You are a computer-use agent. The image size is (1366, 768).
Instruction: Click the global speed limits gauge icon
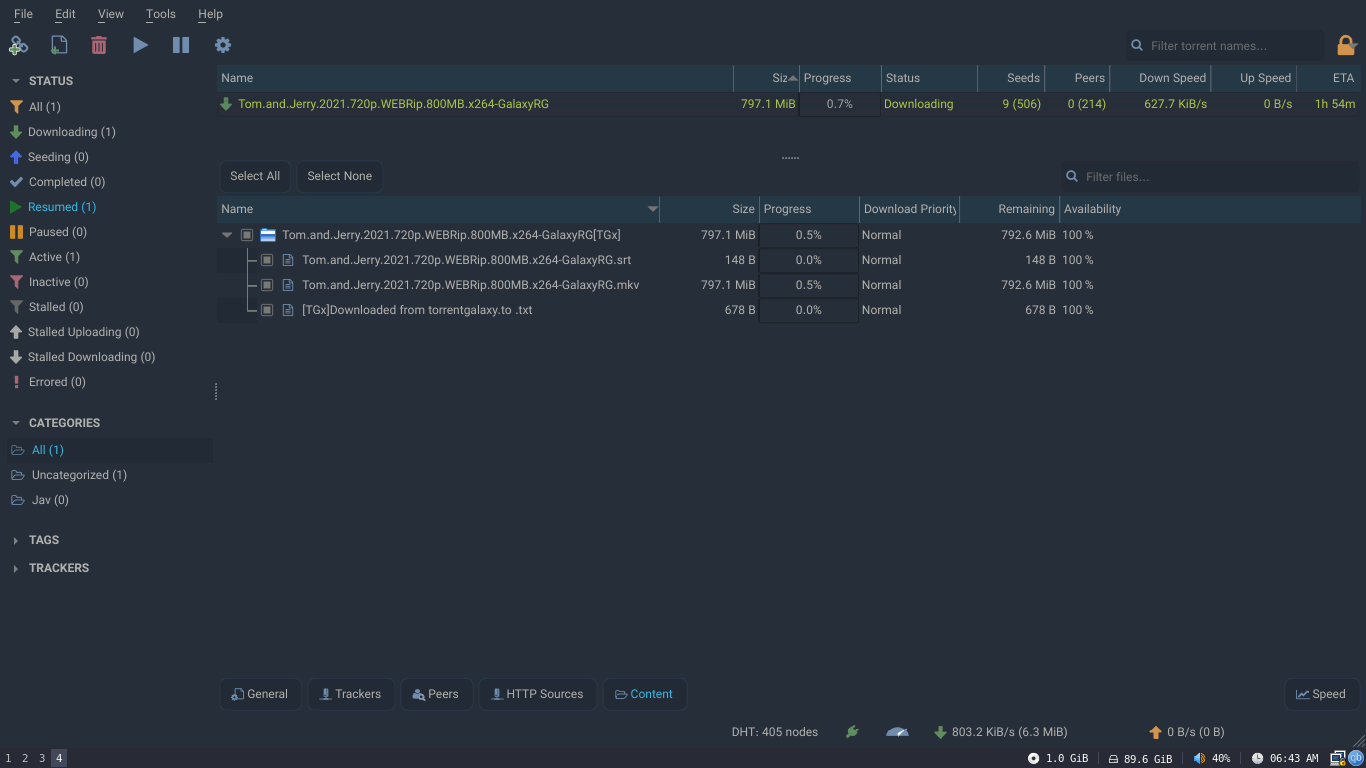897,731
